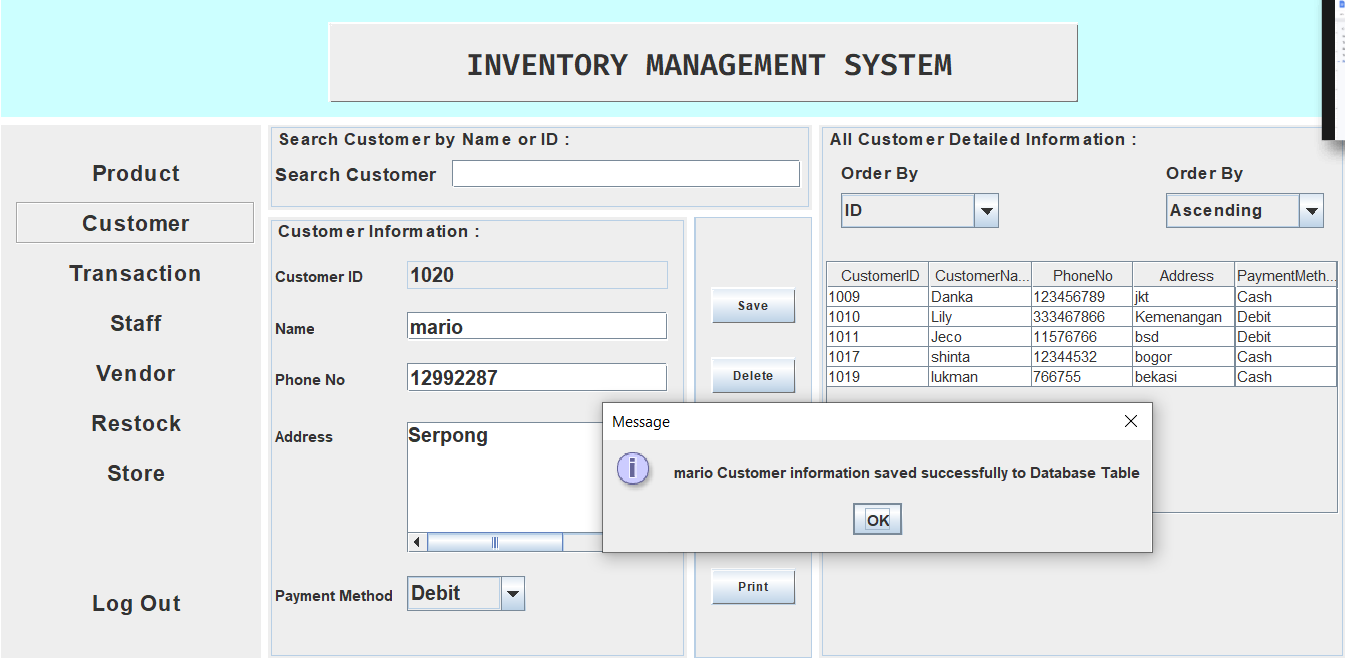Click the Address column header
Image resolution: width=1345 pixels, height=663 pixels.
[1184, 275]
